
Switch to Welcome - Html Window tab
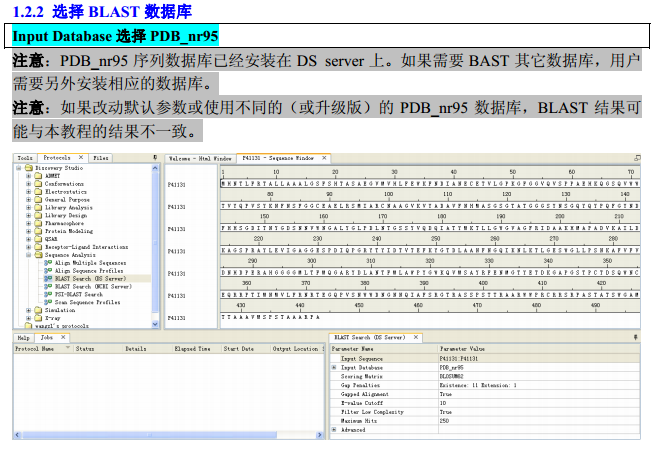[200, 158]
